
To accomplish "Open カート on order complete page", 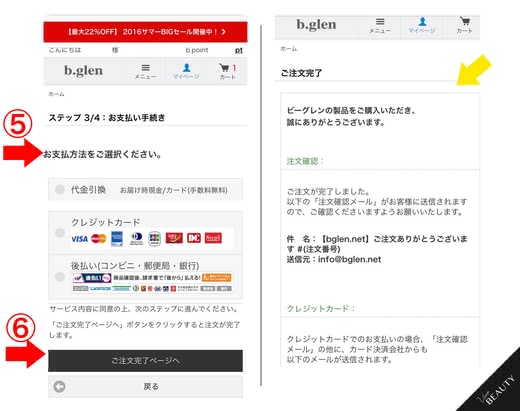I will 465,25.
